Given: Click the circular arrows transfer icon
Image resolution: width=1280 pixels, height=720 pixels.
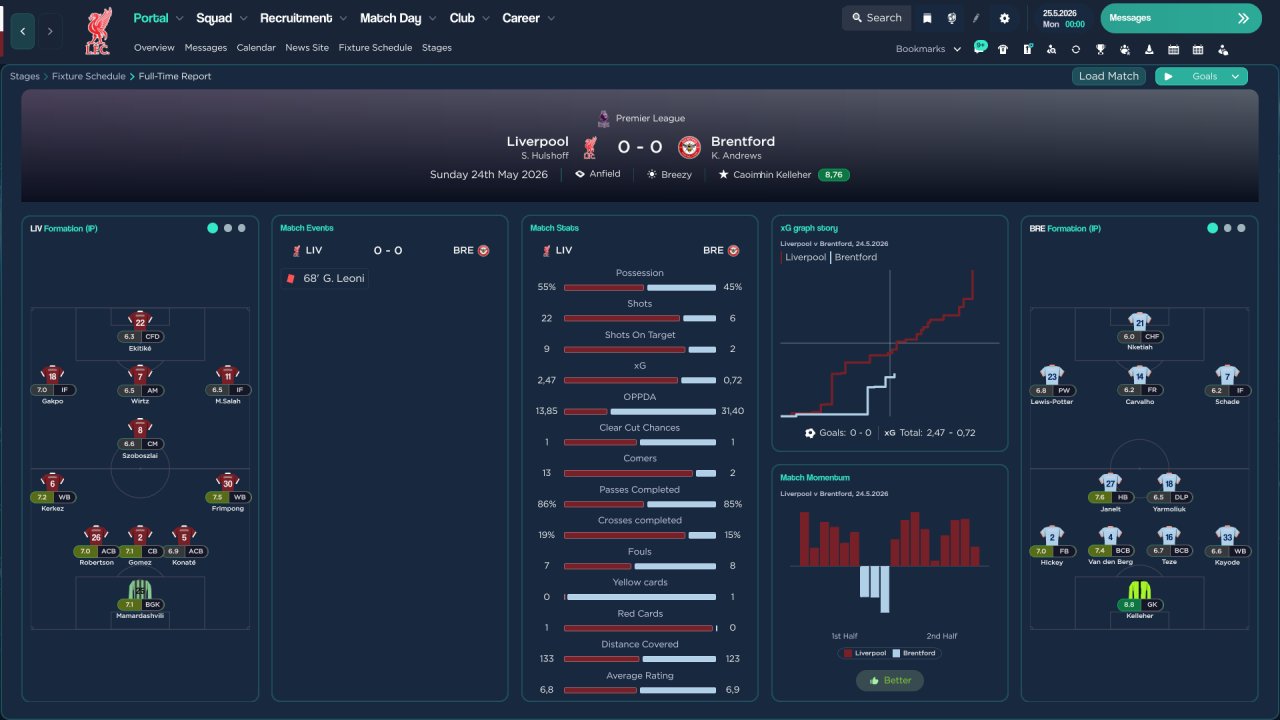Looking at the screenshot, I should 1075,49.
